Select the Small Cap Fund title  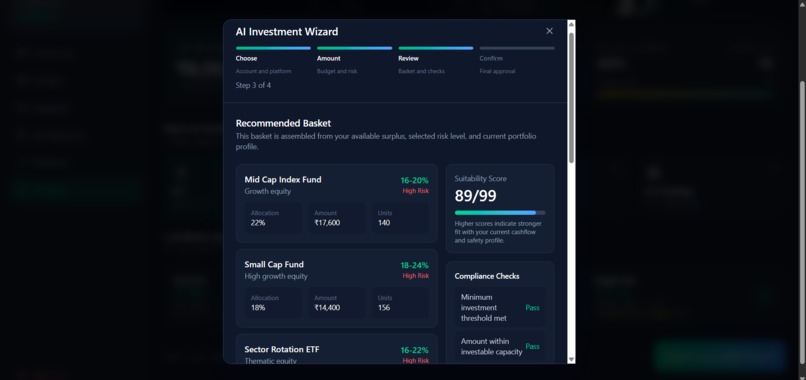pyautogui.click(x=274, y=264)
